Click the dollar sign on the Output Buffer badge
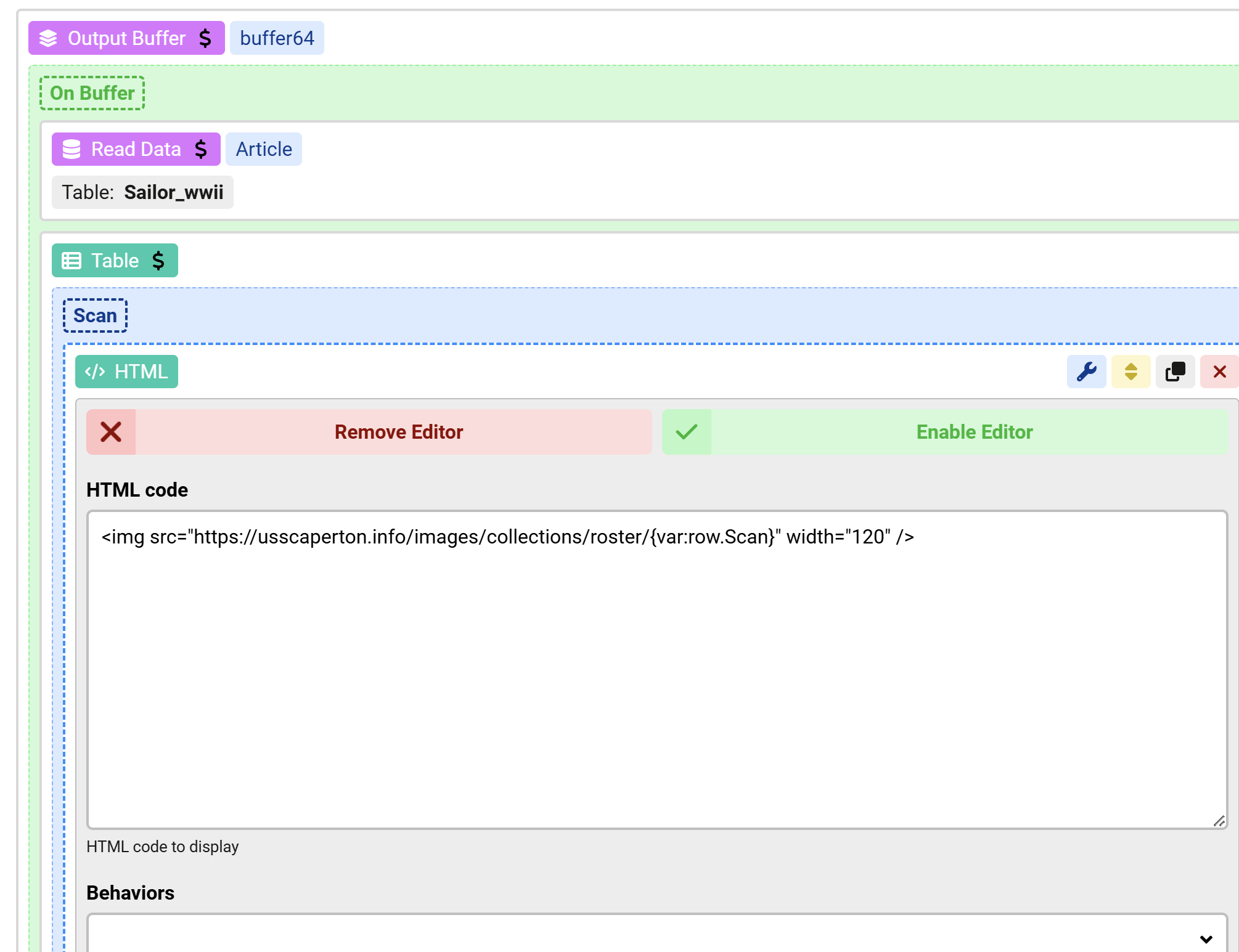 (x=205, y=38)
